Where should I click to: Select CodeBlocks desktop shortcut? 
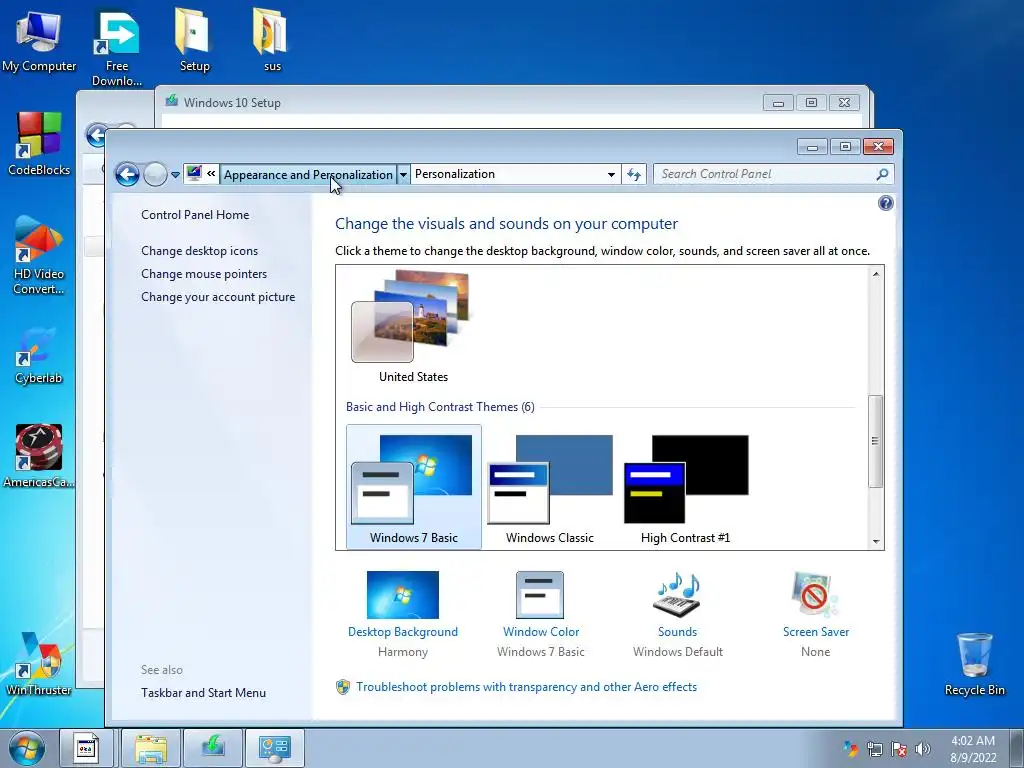pyautogui.click(x=39, y=144)
